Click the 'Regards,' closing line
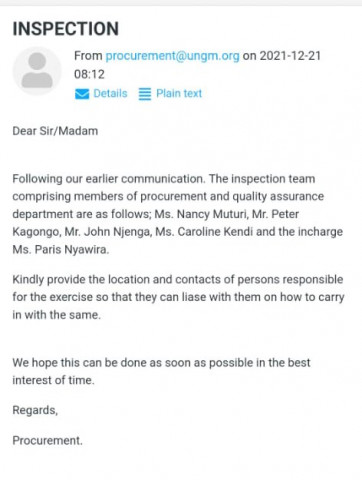 (x=35, y=410)
